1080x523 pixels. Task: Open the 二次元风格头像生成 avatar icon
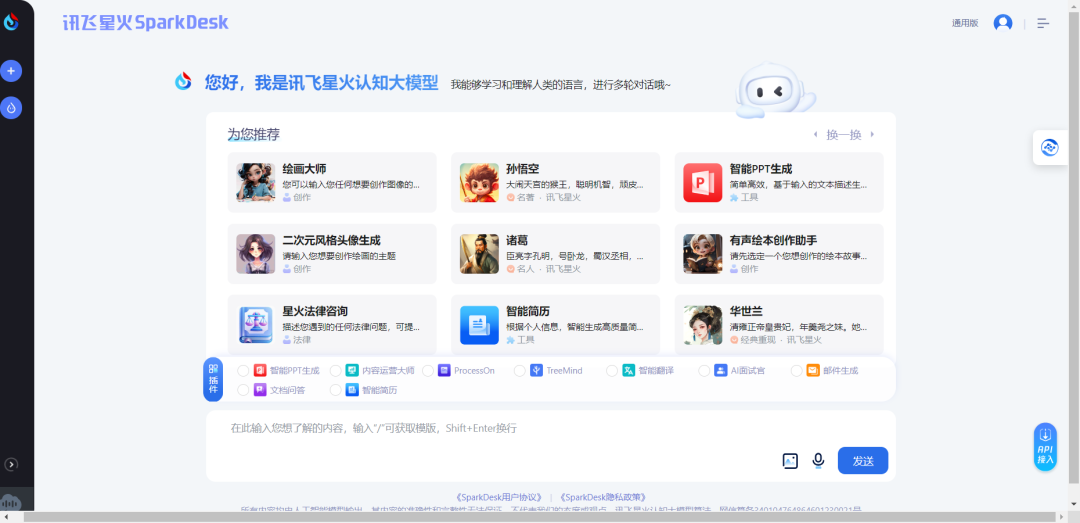tap(256, 254)
